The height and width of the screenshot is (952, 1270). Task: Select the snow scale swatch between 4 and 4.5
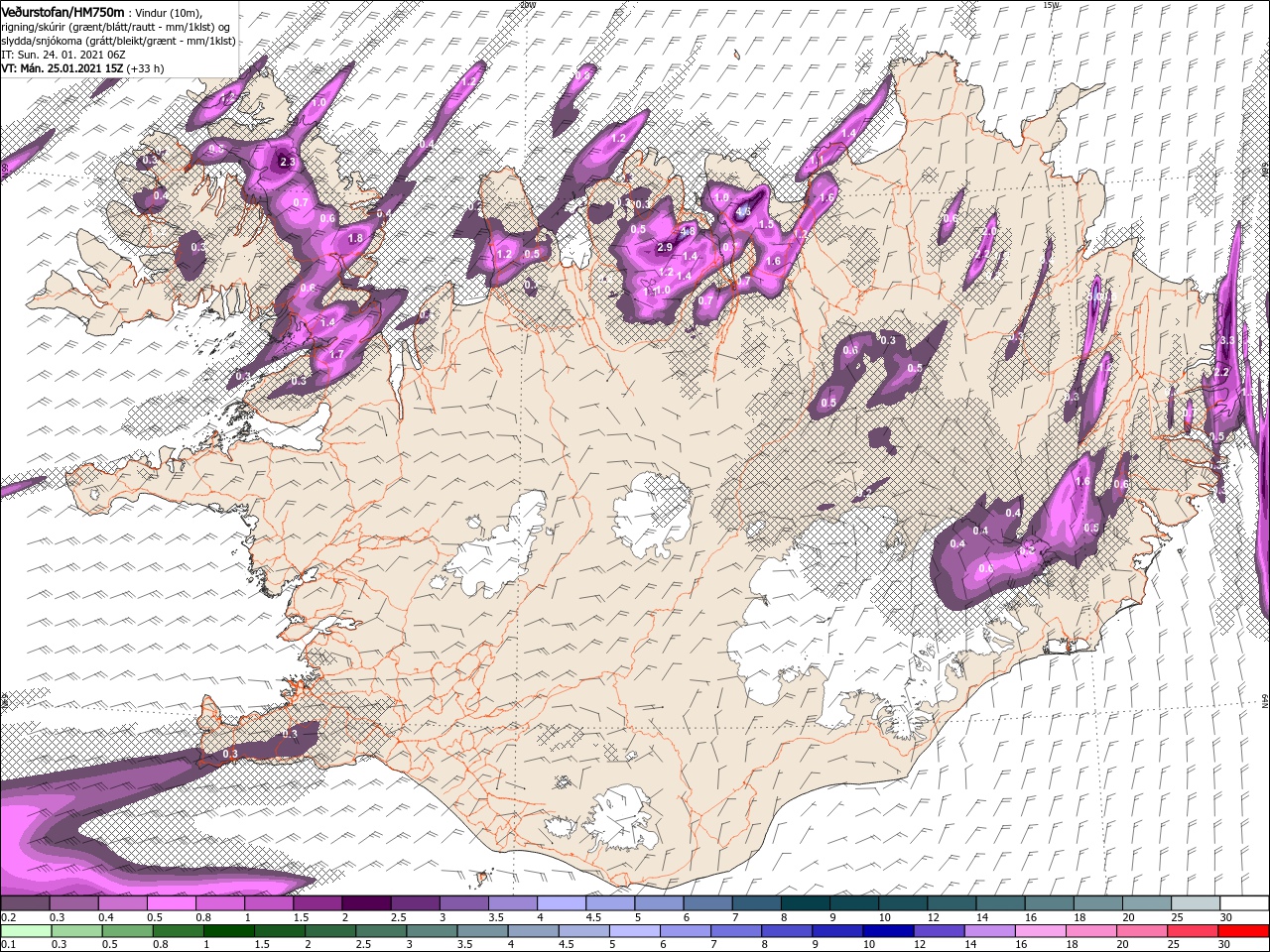(x=562, y=902)
